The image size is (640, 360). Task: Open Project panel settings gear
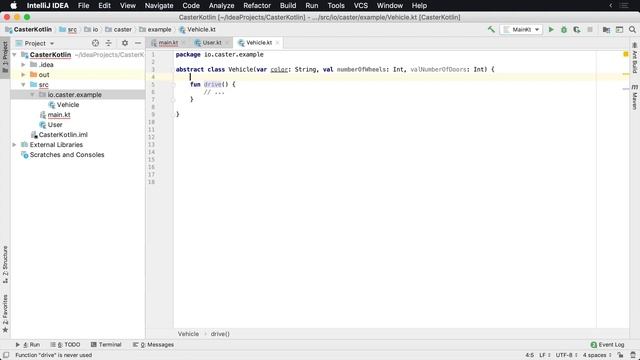click(x=125, y=43)
